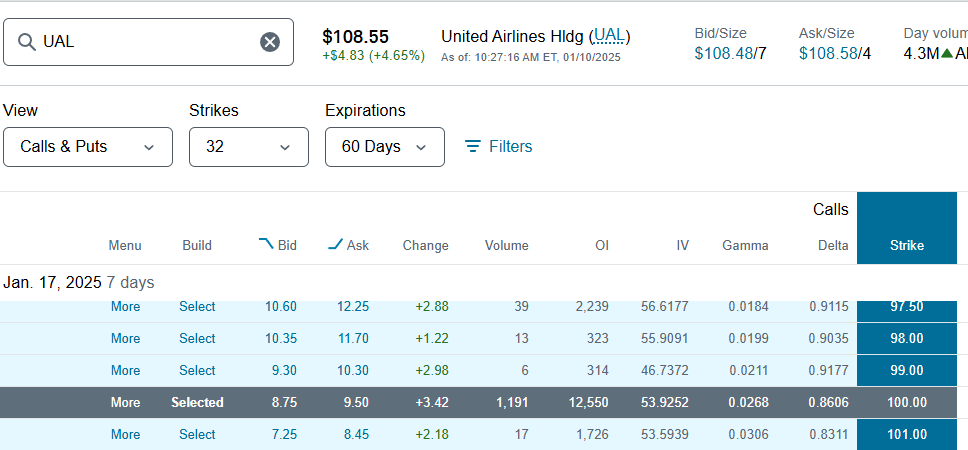Deselect the Selected 100.00 strike call
The height and width of the screenshot is (450, 968).
pos(198,402)
